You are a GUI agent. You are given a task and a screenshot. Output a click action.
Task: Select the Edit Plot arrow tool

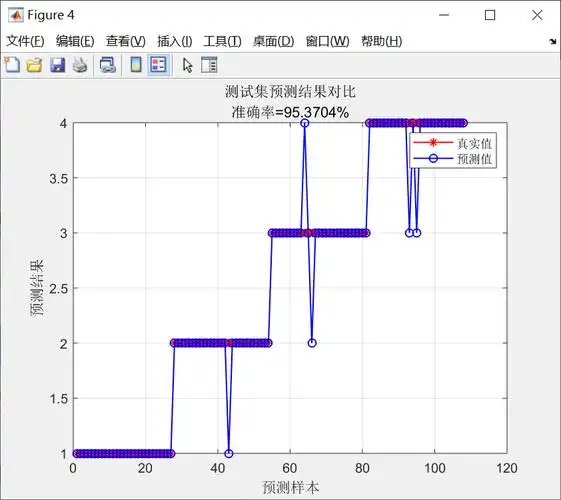pyautogui.click(x=187, y=65)
